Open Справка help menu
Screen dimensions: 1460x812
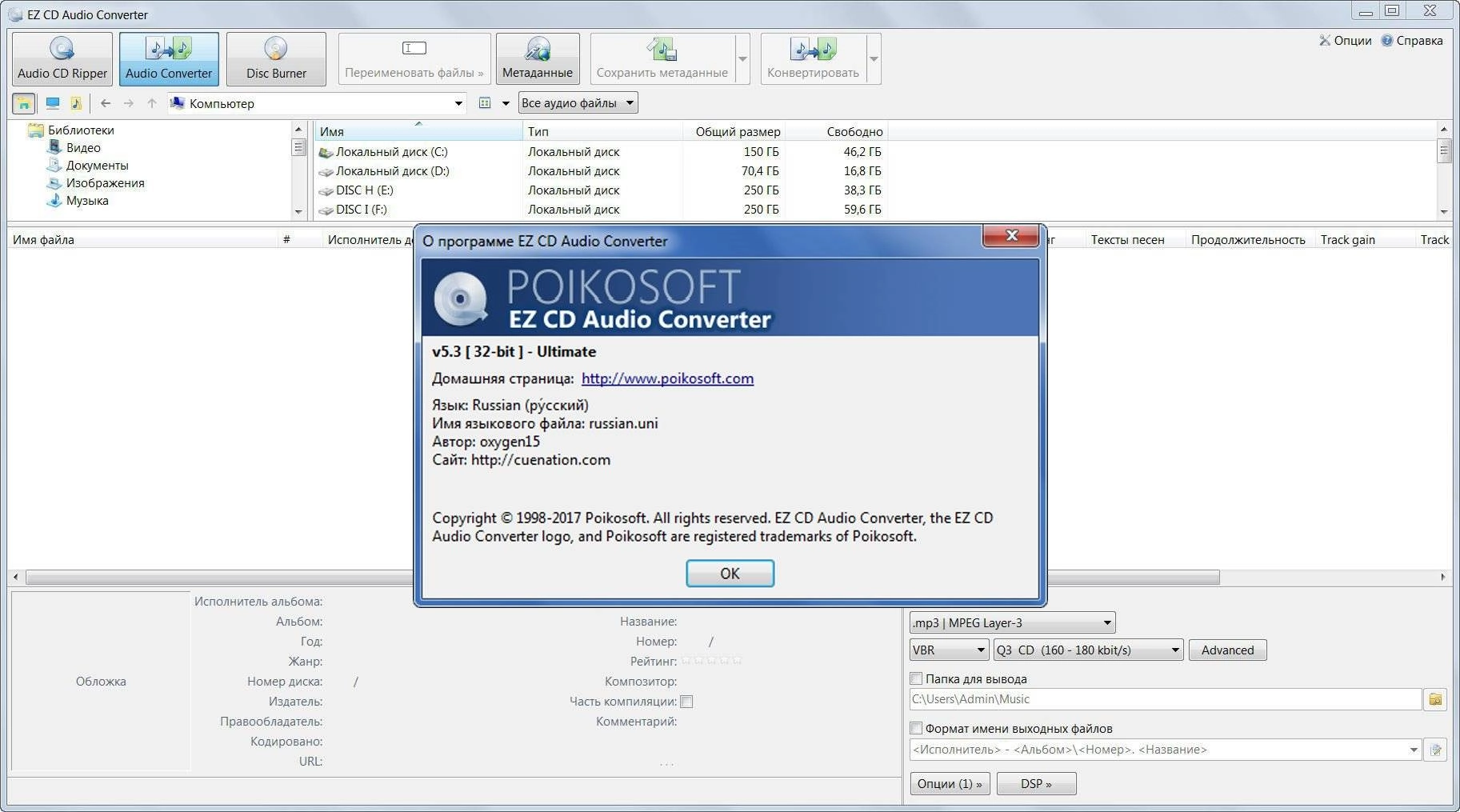tap(1412, 41)
